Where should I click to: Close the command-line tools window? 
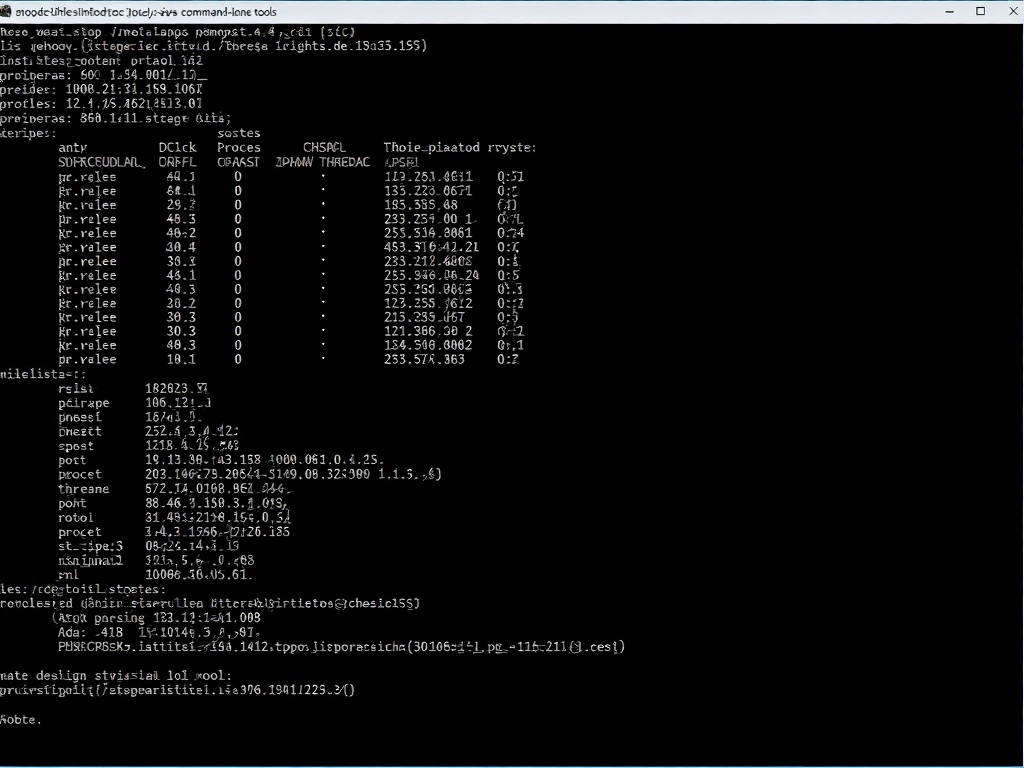(1012, 11)
